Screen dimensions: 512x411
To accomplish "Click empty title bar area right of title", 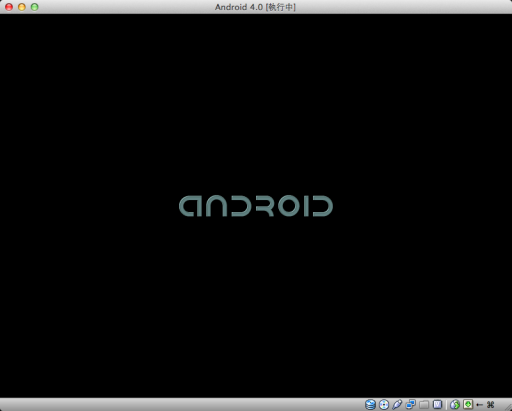I will pos(400,7).
